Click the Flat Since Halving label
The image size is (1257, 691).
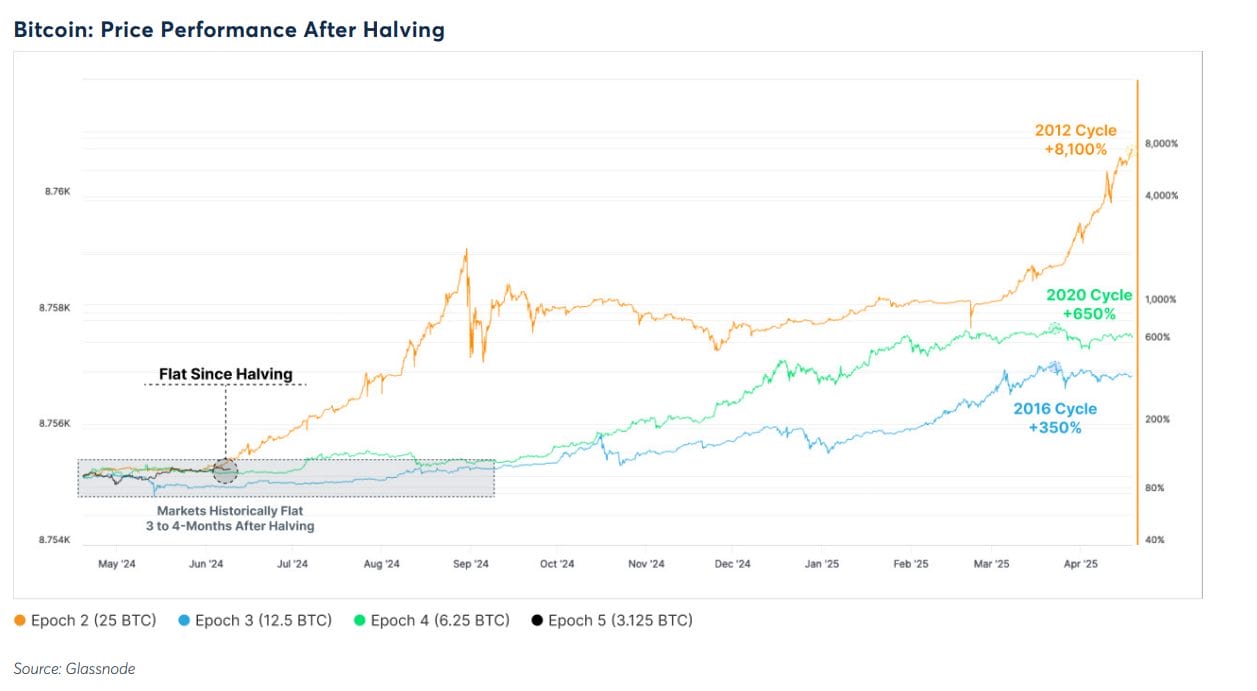[x=226, y=375]
